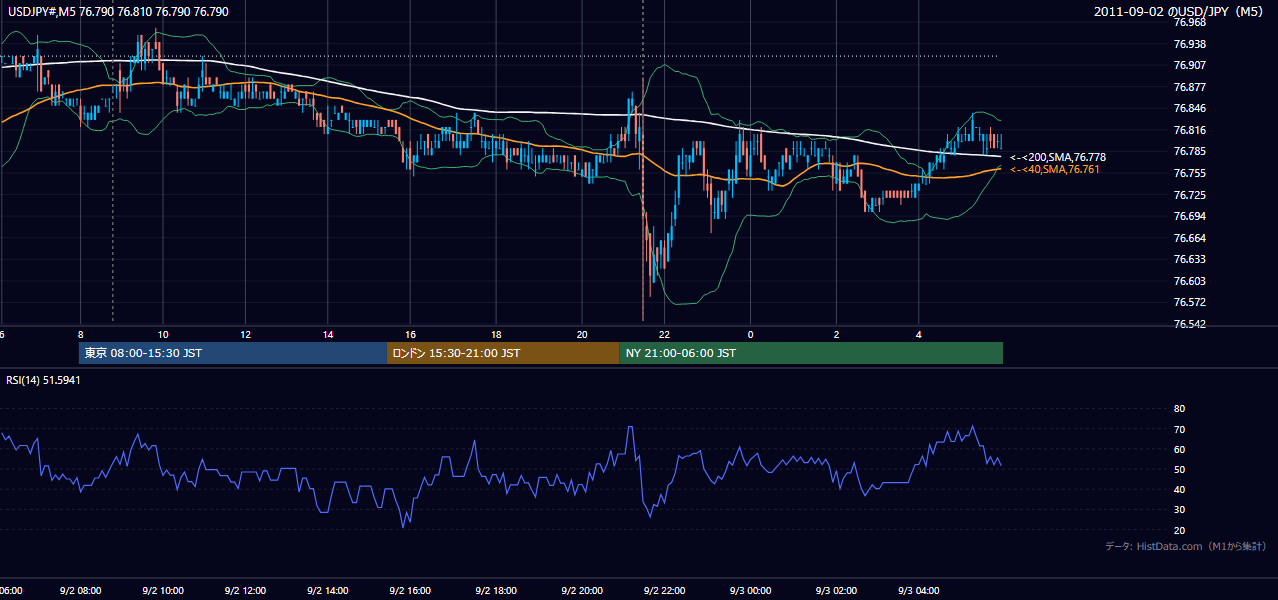Screen dimensions: 1278x600
Task: Click price axis value 76.846
Action: pos(1189,108)
